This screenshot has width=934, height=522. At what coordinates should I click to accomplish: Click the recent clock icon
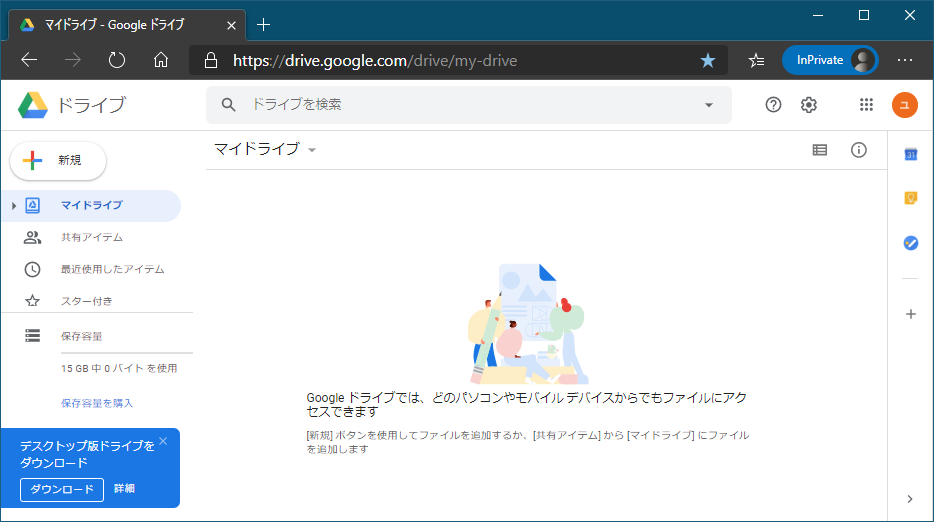tap(33, 269)
